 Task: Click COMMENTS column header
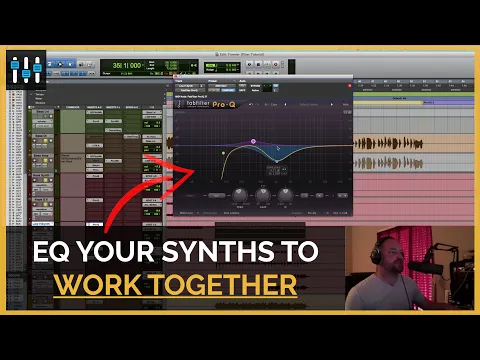[73, 107]
